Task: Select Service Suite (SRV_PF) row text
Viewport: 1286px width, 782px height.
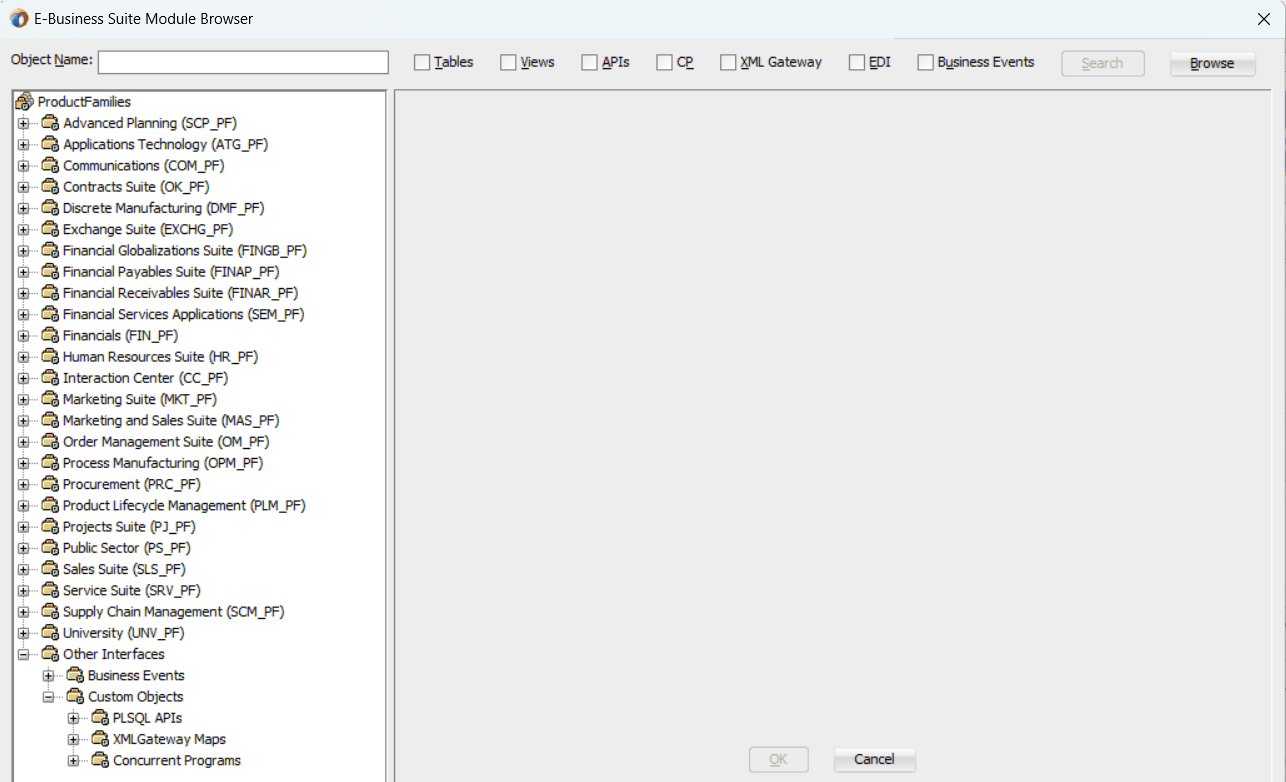Action: pos(132,591)
